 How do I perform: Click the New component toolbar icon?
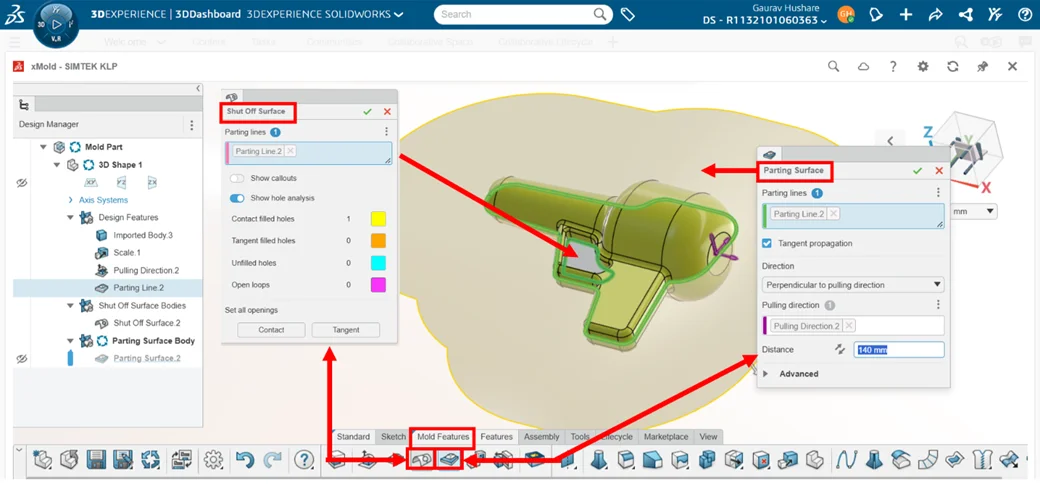click(x=42, y=459)
